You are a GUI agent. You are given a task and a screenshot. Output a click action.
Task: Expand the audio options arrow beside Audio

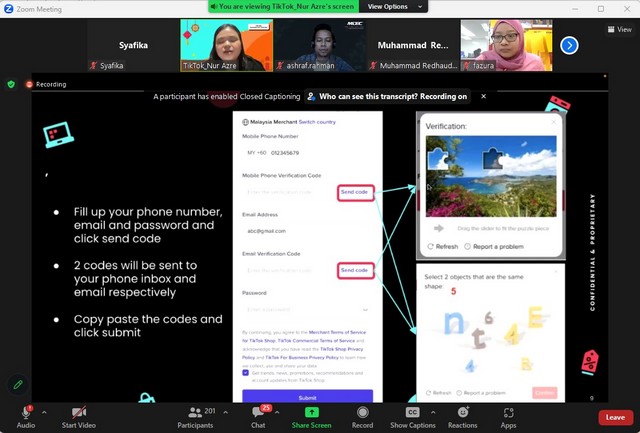[x=44, y=412]
